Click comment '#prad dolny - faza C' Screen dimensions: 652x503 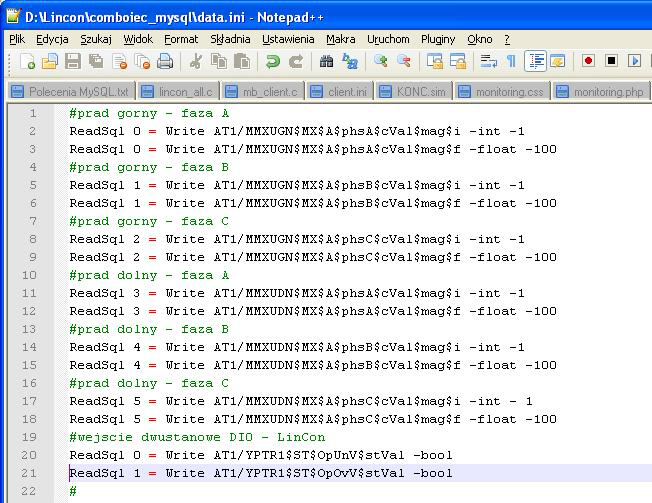click(x=149, y=383)
